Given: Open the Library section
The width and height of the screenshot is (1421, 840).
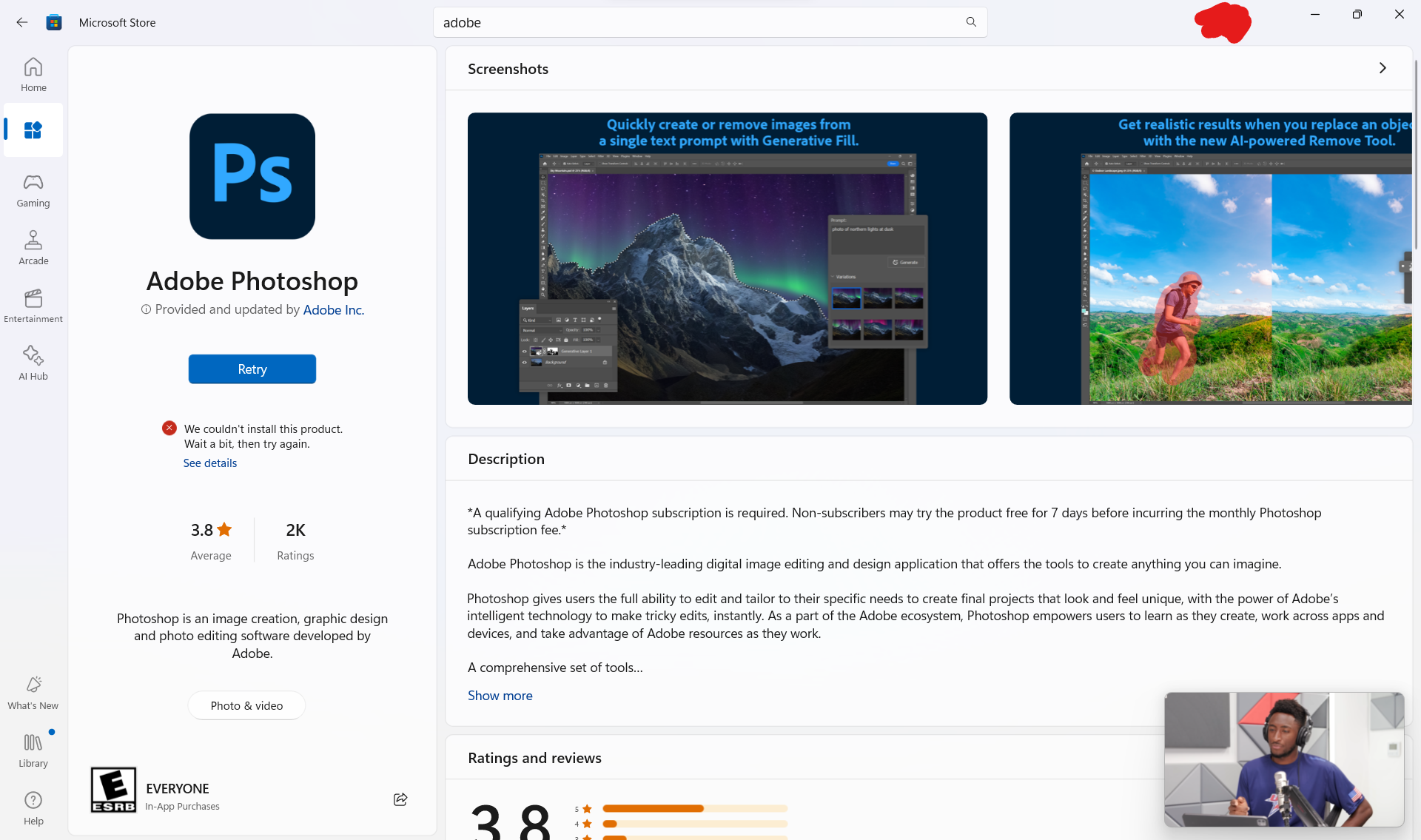Looking at the screenshot, I should coord(33,750).
